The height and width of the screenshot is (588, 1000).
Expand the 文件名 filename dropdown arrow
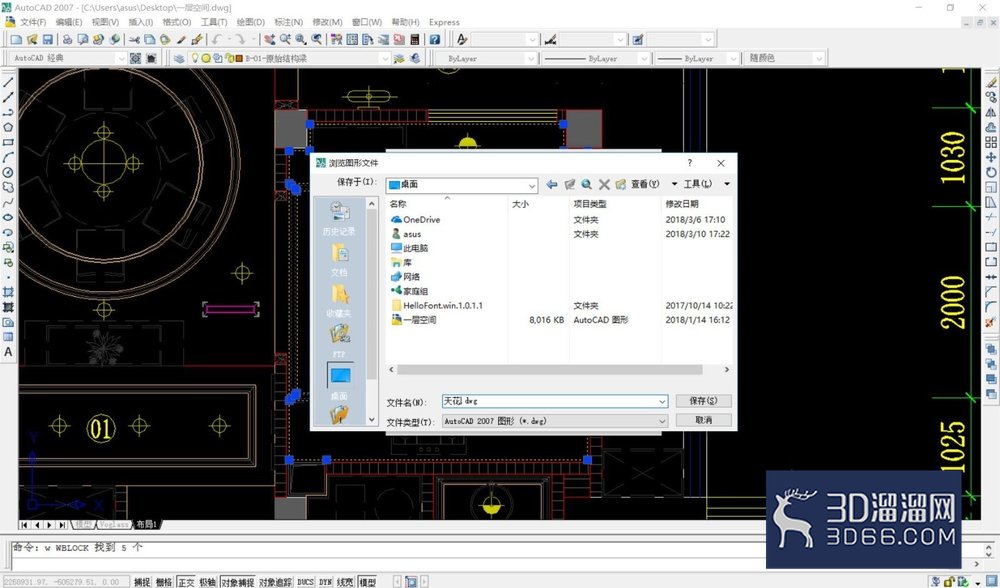tap(662, 401)
